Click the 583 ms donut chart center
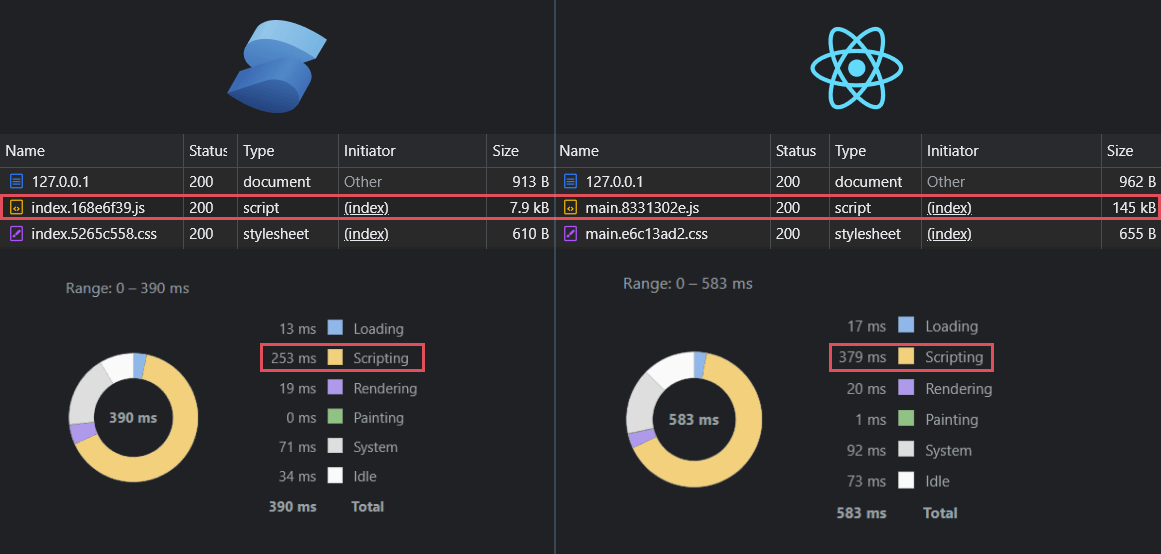Screen dimensions: 1161x554 tap(694, 420)
